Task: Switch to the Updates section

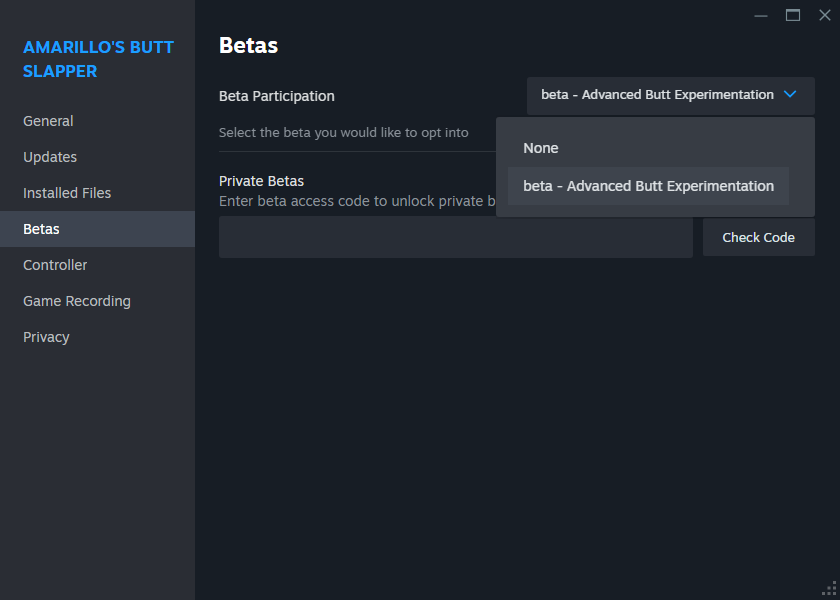Action: (49, 156)
